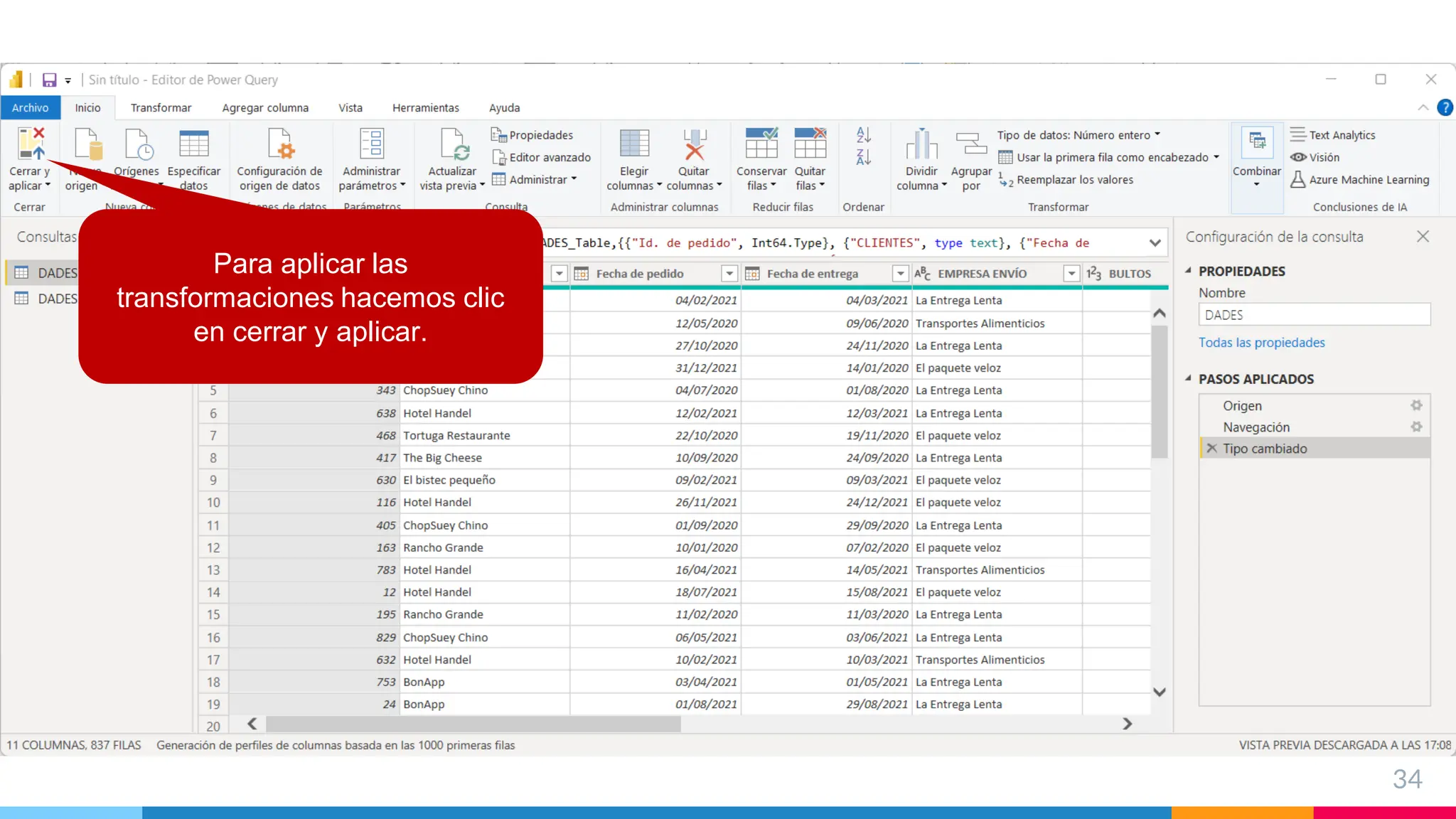Select the Navegación applied step

(1315, 427)
